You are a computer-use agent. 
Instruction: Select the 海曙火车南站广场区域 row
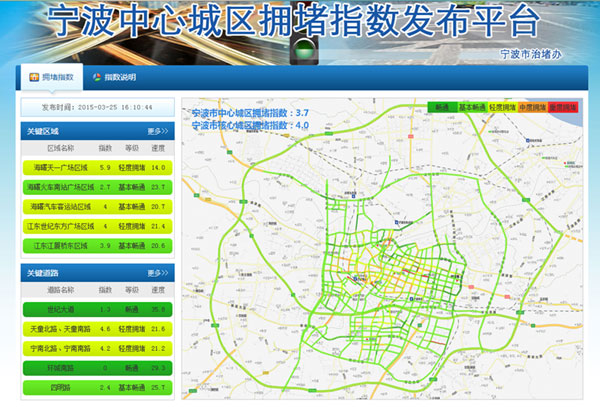tap(97, 187)
